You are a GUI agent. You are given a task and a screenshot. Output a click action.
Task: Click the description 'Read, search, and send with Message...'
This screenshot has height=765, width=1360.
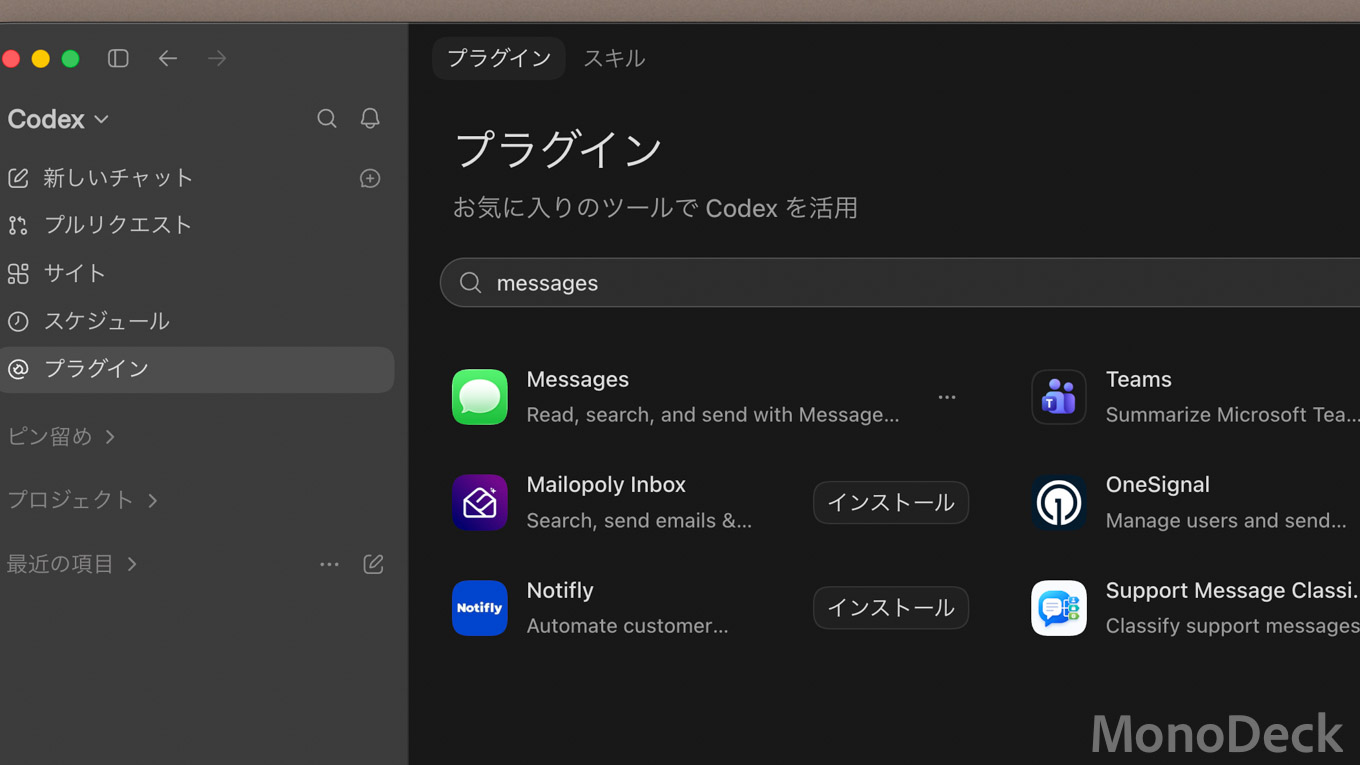pyautogui.click(x=713, y=415)
